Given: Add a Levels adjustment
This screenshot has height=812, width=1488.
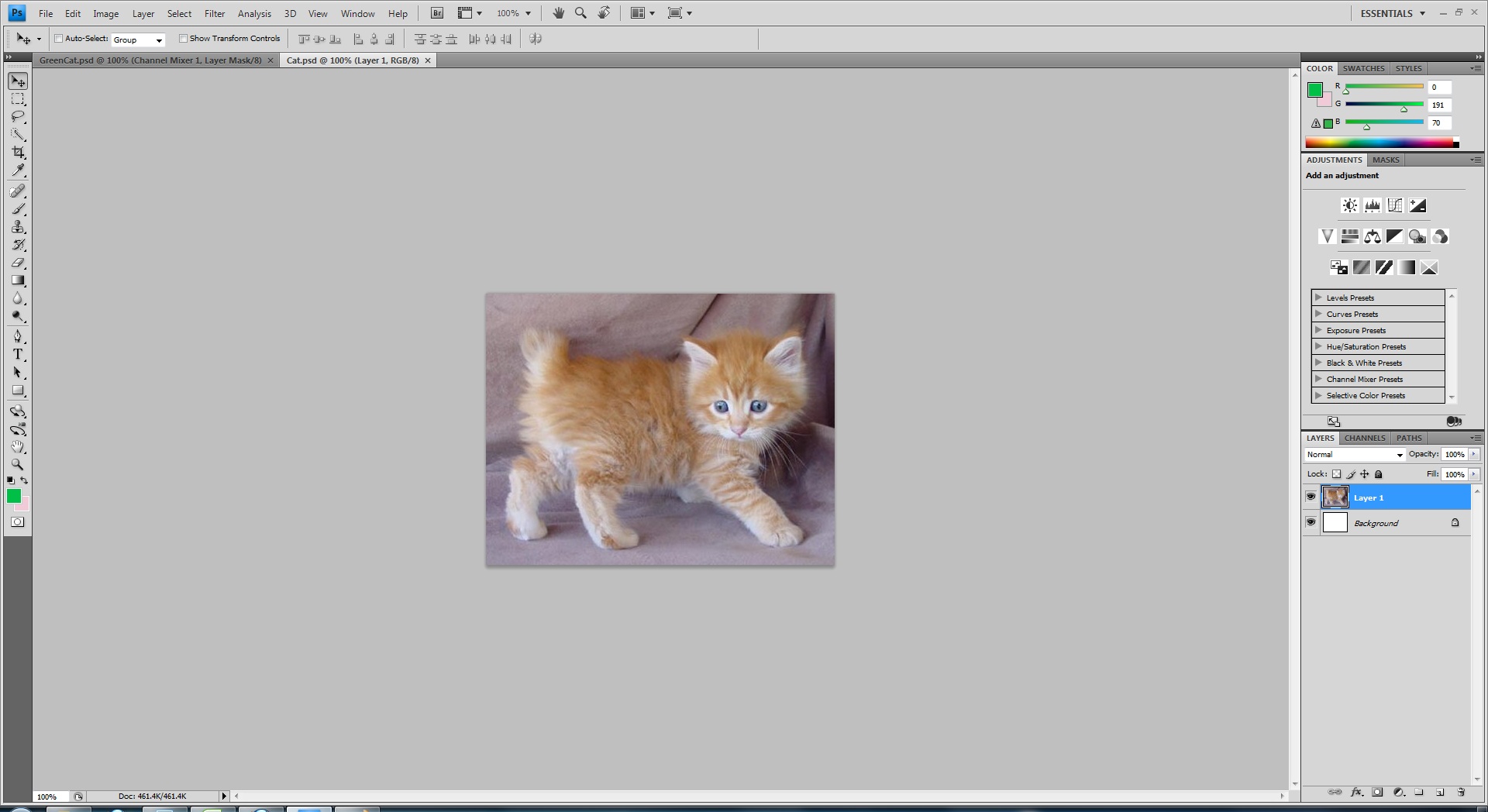Looking at the screenshot, I should (1373, 205).
